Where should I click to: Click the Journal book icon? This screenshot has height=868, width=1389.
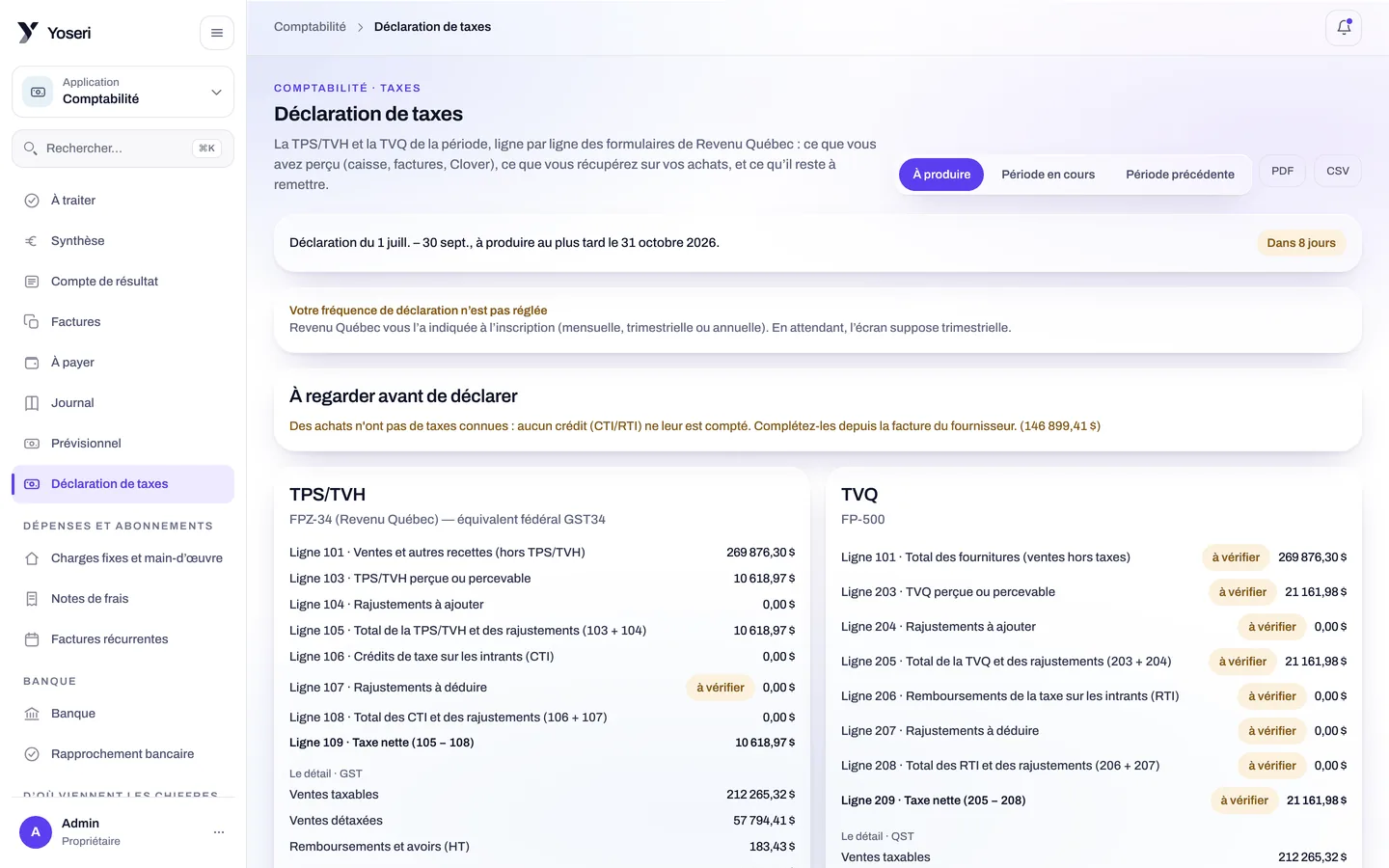tap(32, 403)
